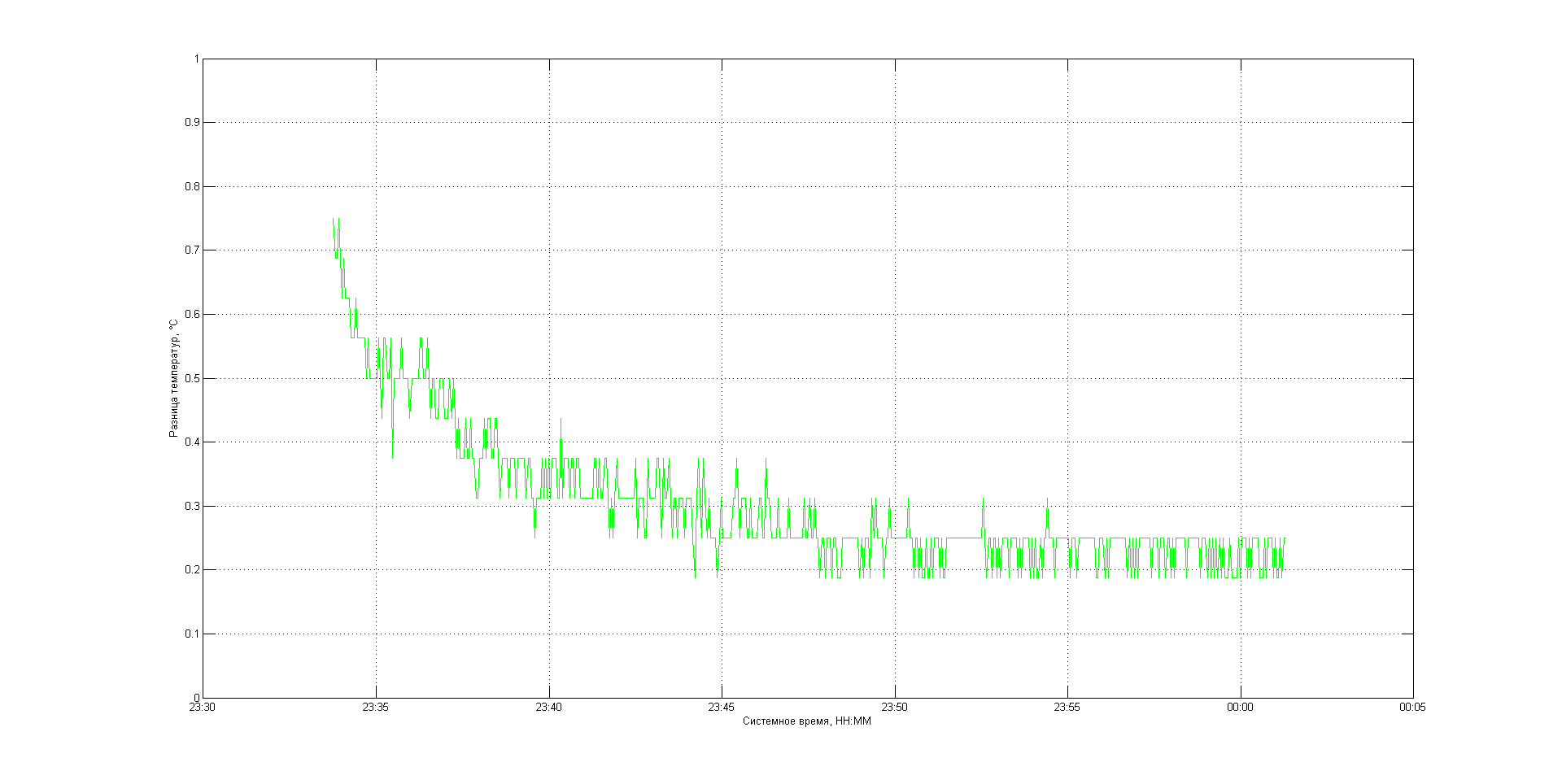Click the x-axis time label "00:05"
Viewport: 1562px width, 784px height.
pyautogui.click(x=1413, y=708)
